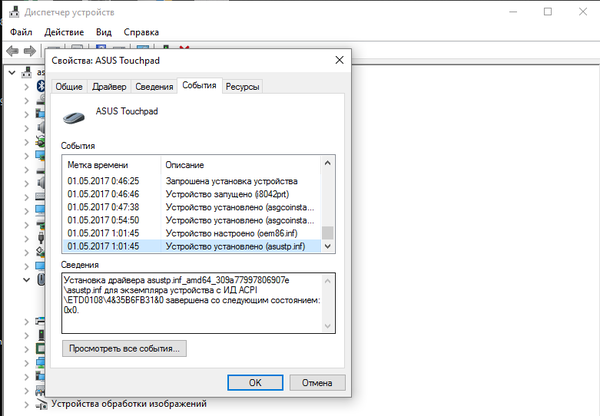Viewport: 600px width, 416px height.
Task: Click the Back arrow in the toolbar
Action: tap(13, 50)
